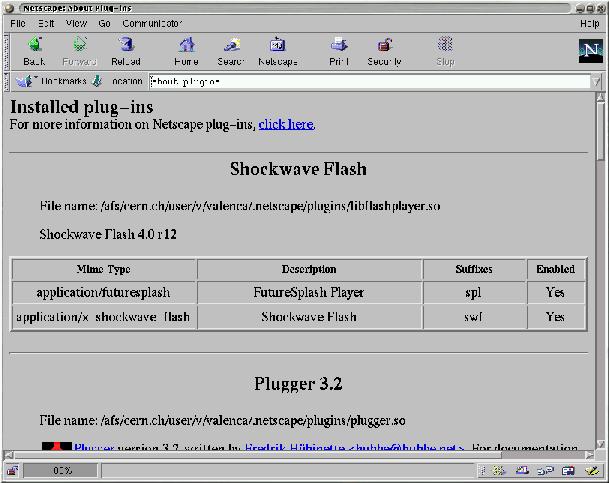
Task: Print the page using Print icon
Action: click(339, 50)
